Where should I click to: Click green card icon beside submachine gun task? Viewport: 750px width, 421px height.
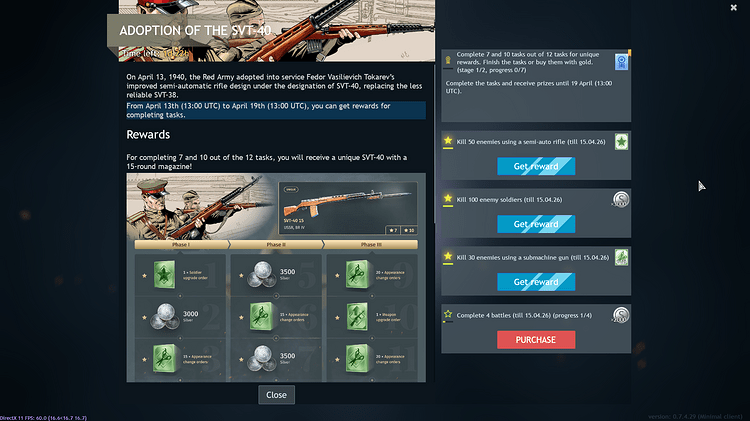621,257
